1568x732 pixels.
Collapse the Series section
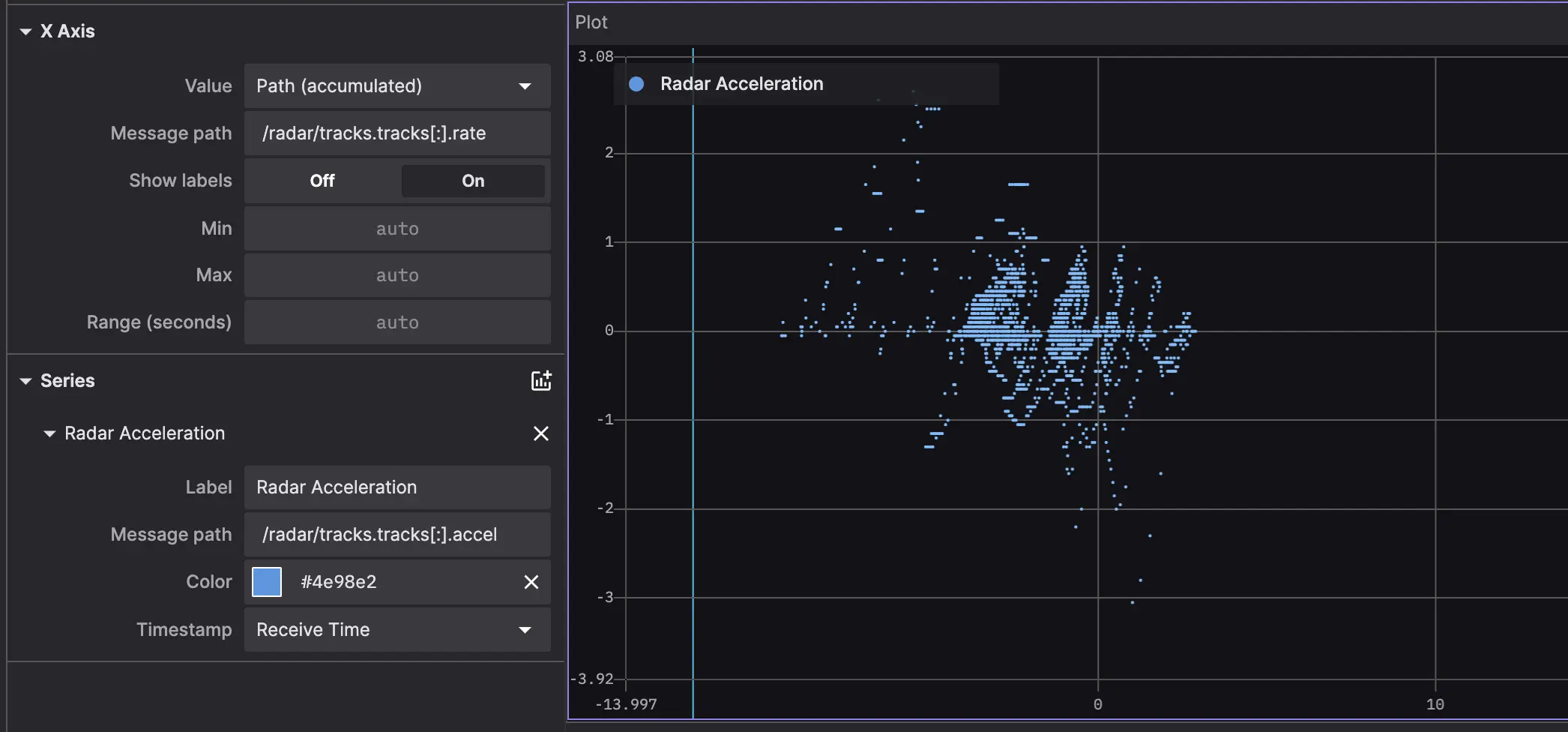click(25, 381)
